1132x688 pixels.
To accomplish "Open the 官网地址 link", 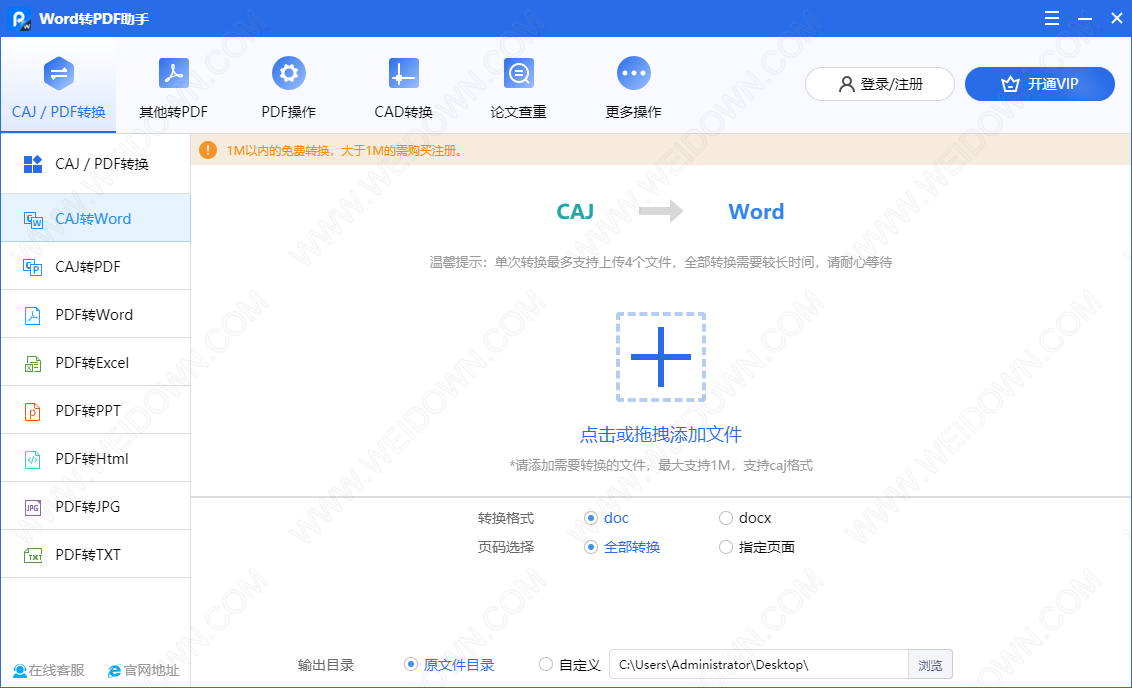I will coord(144,671).
